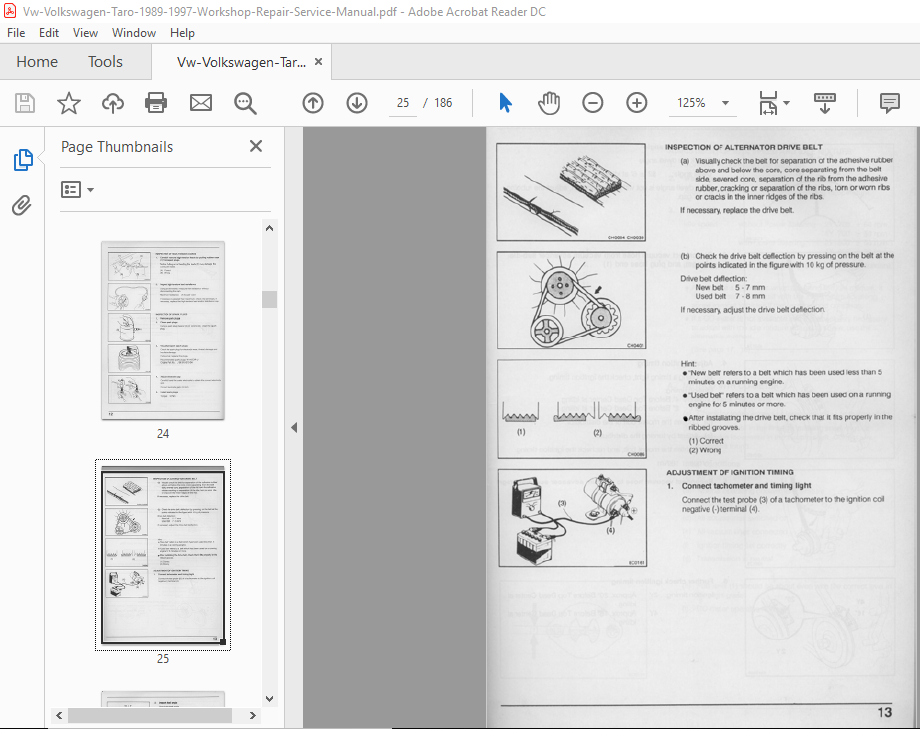Go to previous page arrow
Image resolution: width=920 pixels, height=729 pixels.
[313, 103]
